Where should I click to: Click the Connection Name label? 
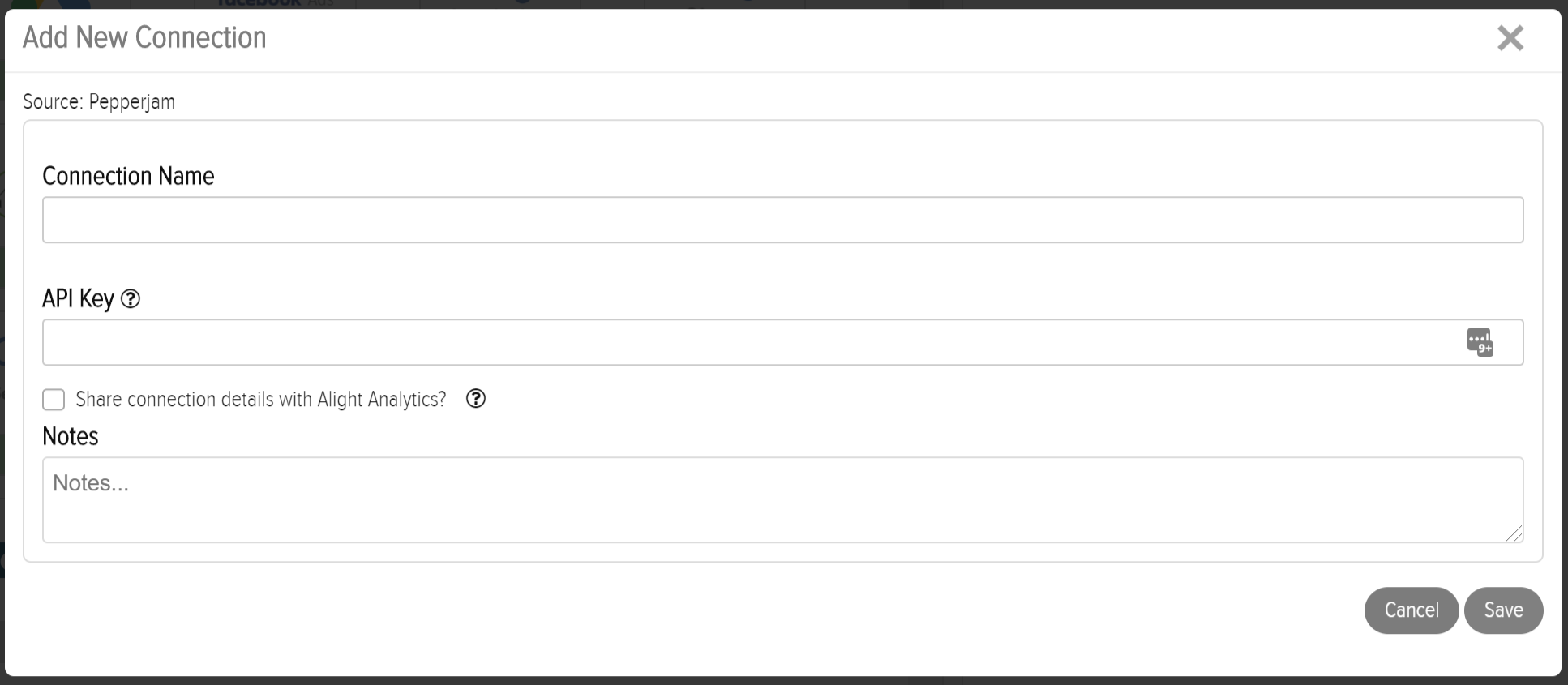tap(128, 176)
